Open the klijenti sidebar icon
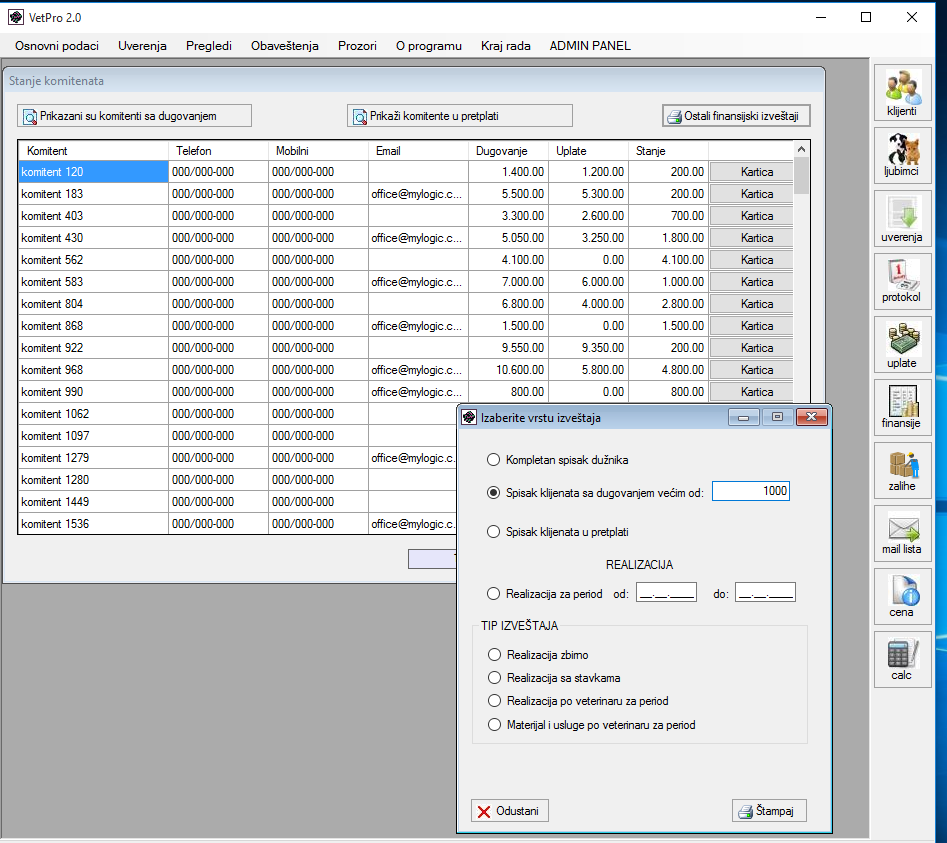 (901, 94)
